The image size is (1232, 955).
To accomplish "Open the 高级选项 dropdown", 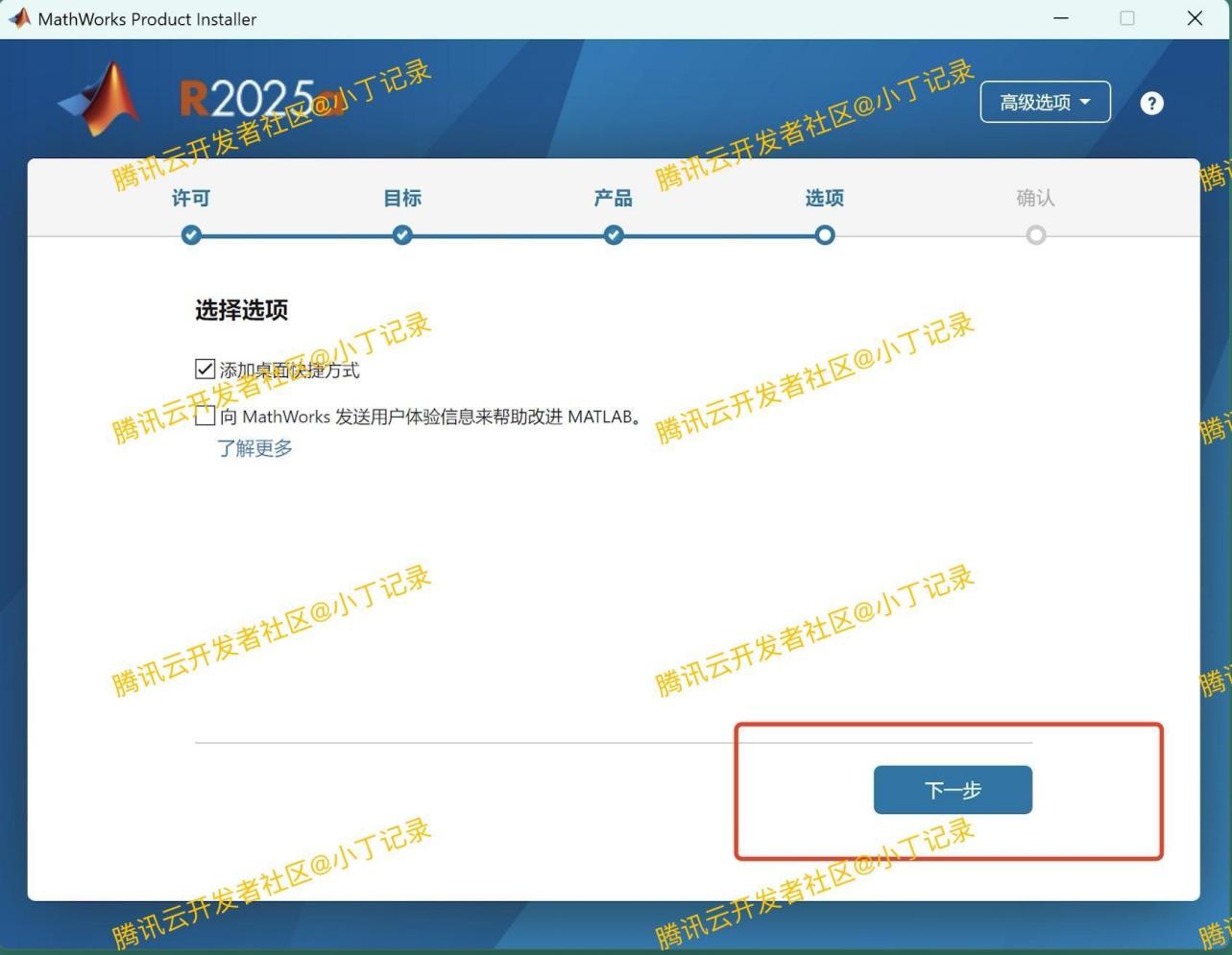I will (x=1045, y=102).
